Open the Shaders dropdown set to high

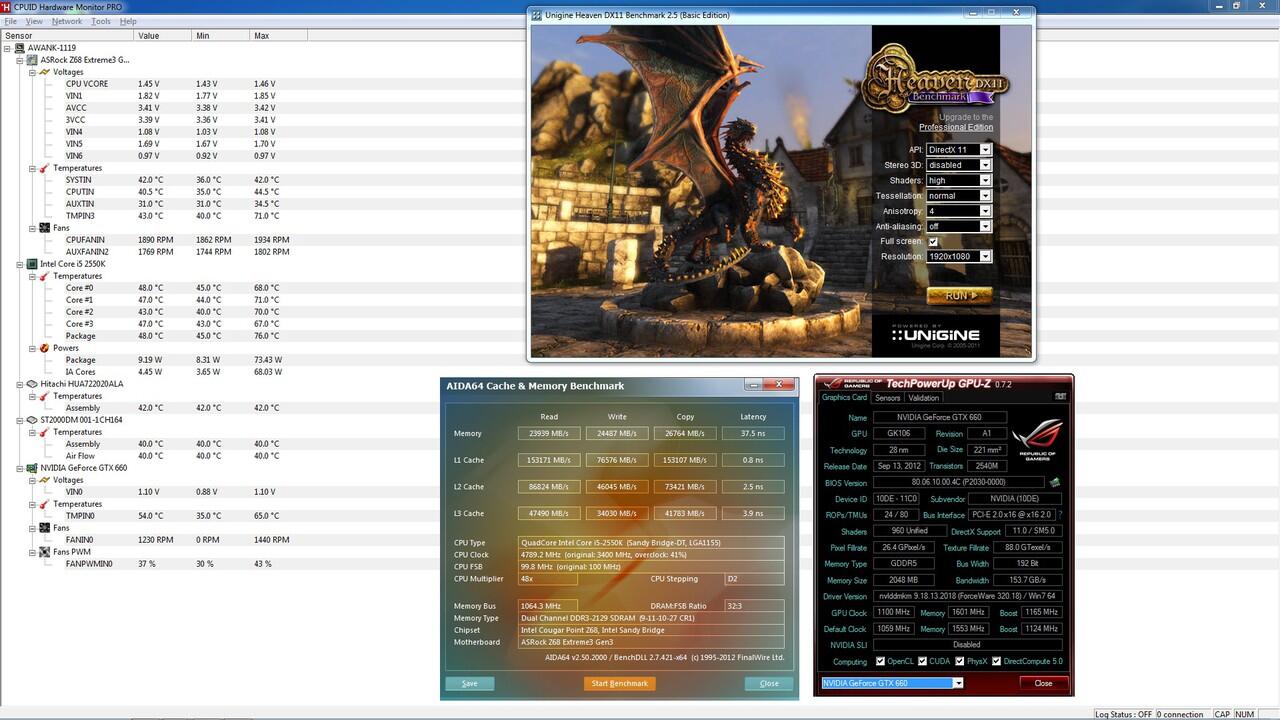point(959,181)
